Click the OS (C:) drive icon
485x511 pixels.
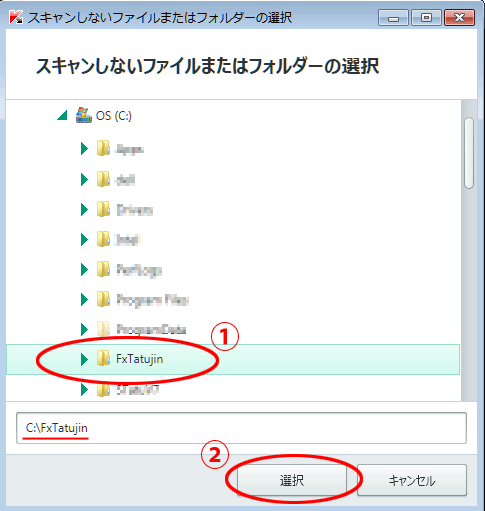[x=84, y=115]
